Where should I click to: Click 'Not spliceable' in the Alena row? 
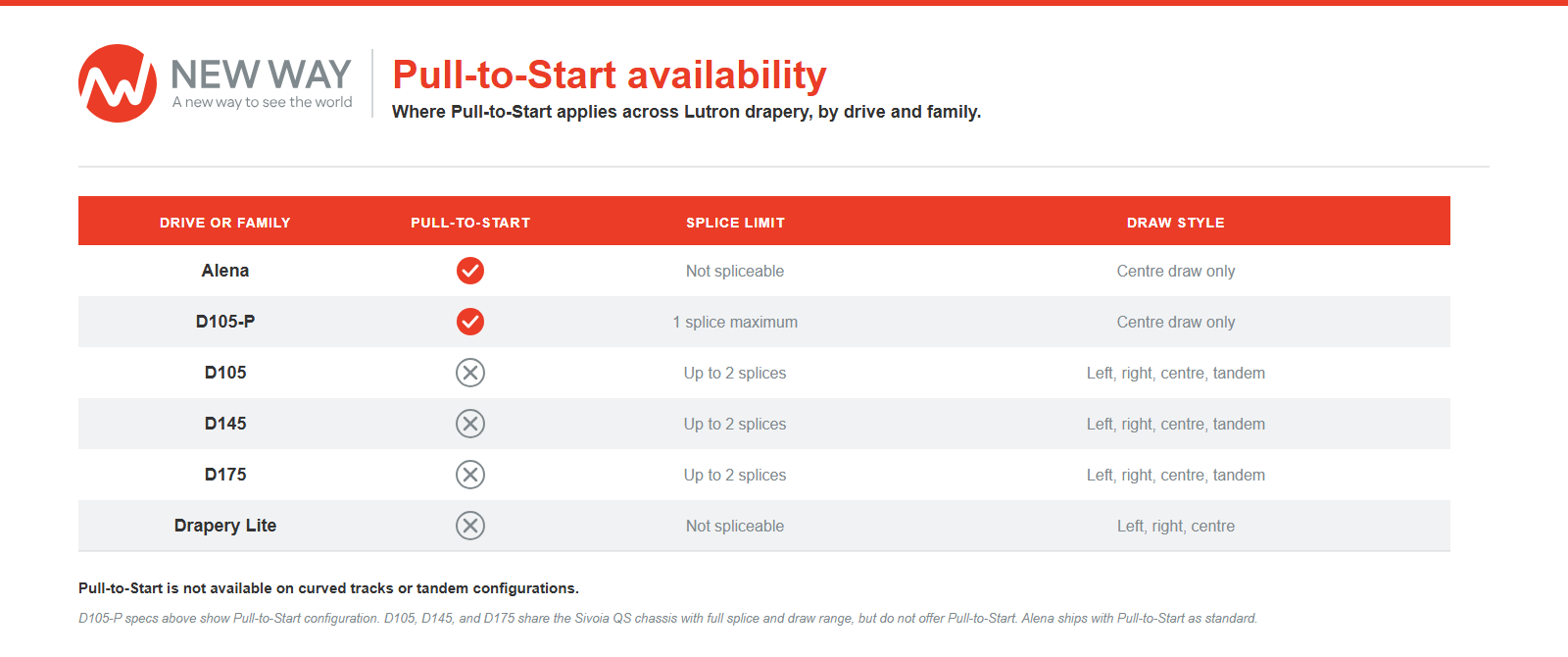pyautogui.click(x=735, y=271)
